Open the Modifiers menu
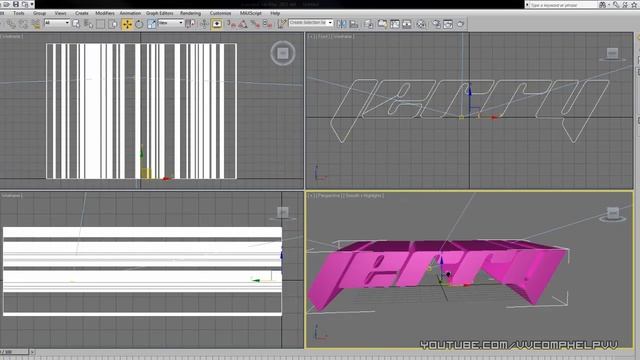 [x=105, y=13]
